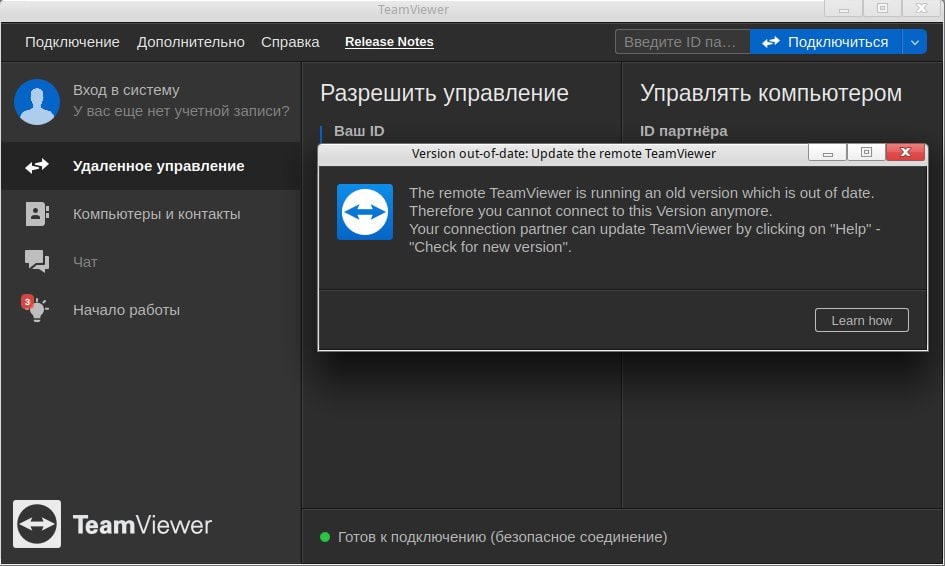Expand the dropdown arrow beside Подключиться
This screenshot has height=566, width=945.
[914, 42]
